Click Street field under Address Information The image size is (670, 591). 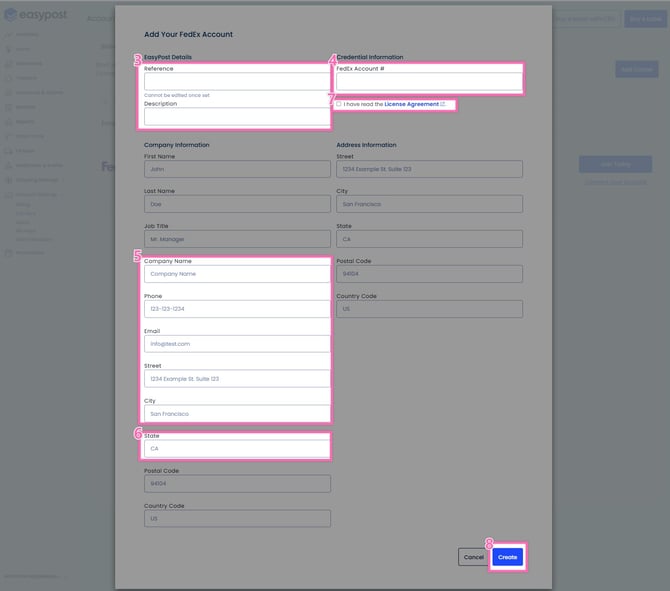tap(429, 169)
